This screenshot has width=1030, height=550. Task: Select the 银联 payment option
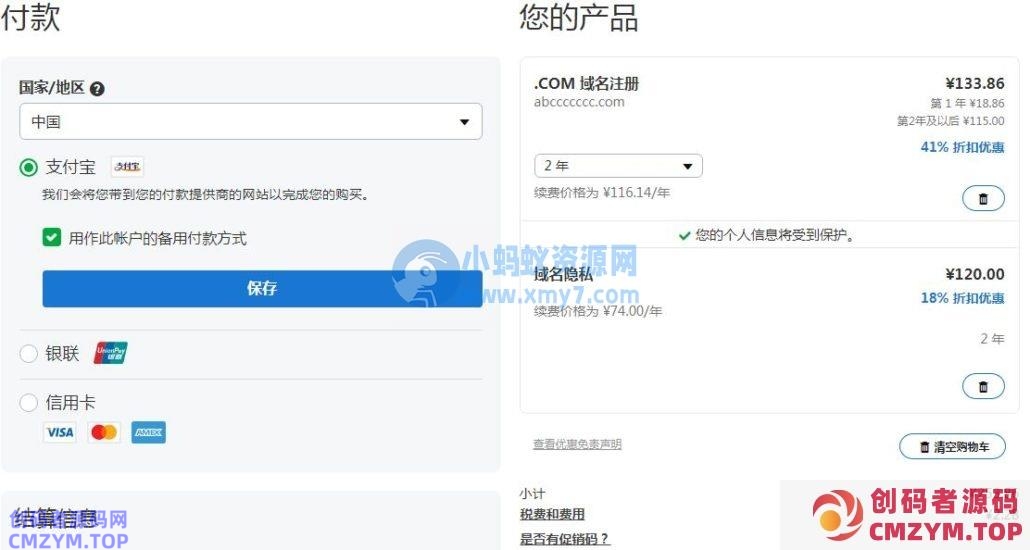(x=29, y=353)
